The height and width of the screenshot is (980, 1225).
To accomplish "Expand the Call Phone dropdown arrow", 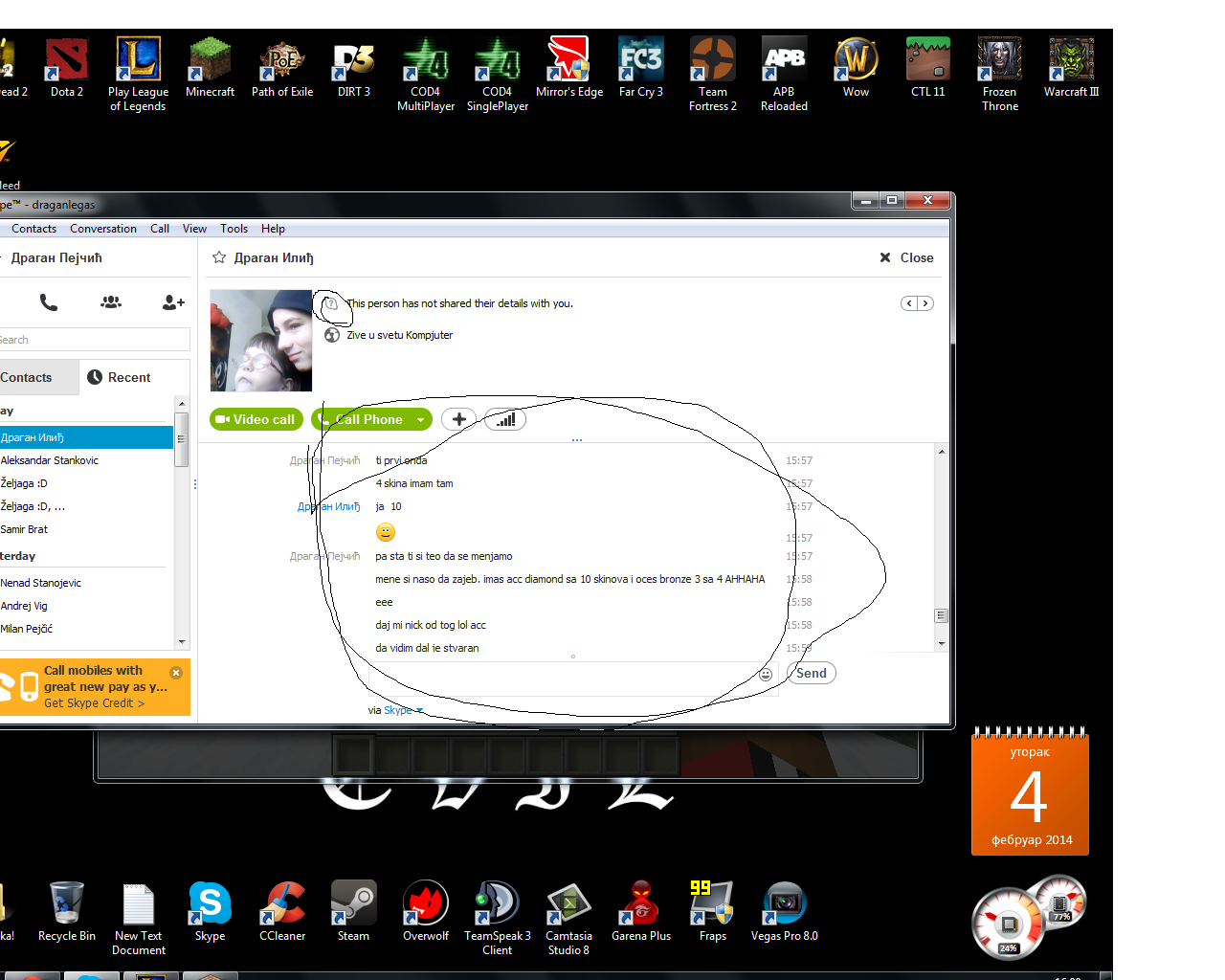I will tap(420, 419).
